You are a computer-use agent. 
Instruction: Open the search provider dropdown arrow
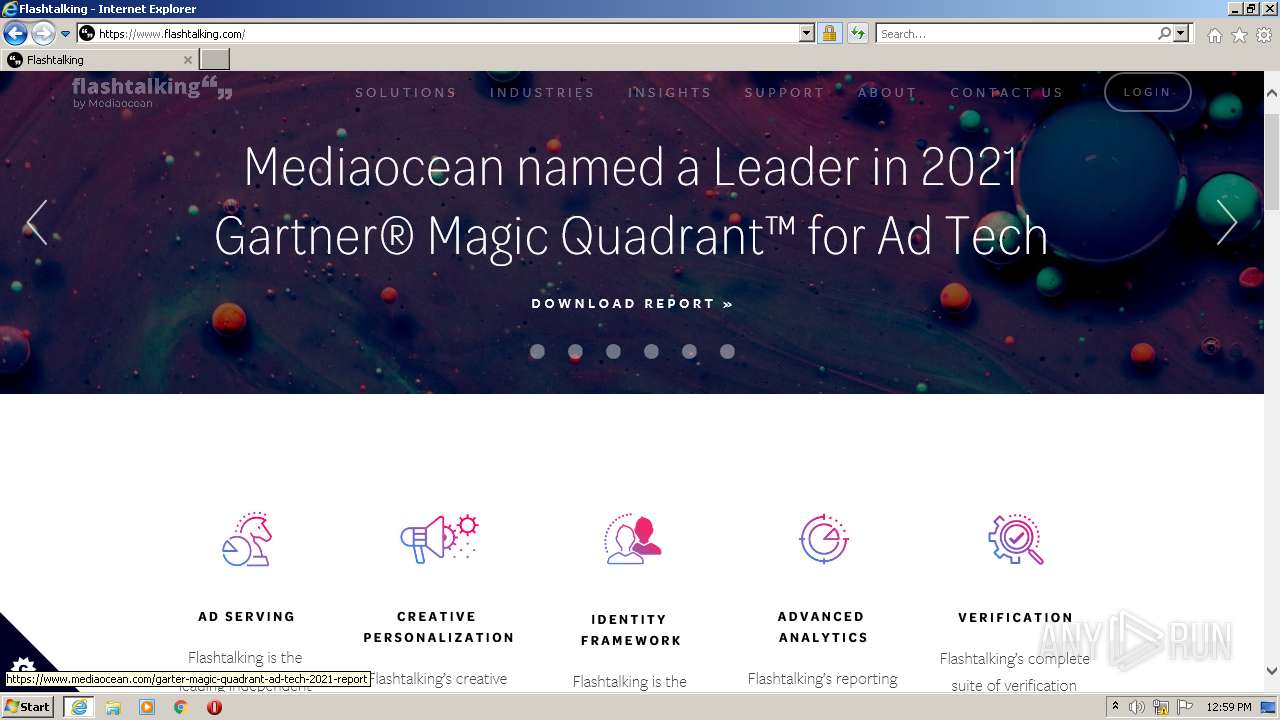click(1182, 33)
